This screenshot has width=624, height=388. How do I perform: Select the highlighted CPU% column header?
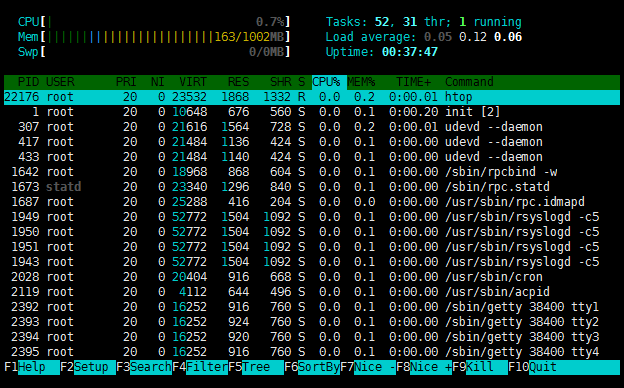(x=329, y=82)
